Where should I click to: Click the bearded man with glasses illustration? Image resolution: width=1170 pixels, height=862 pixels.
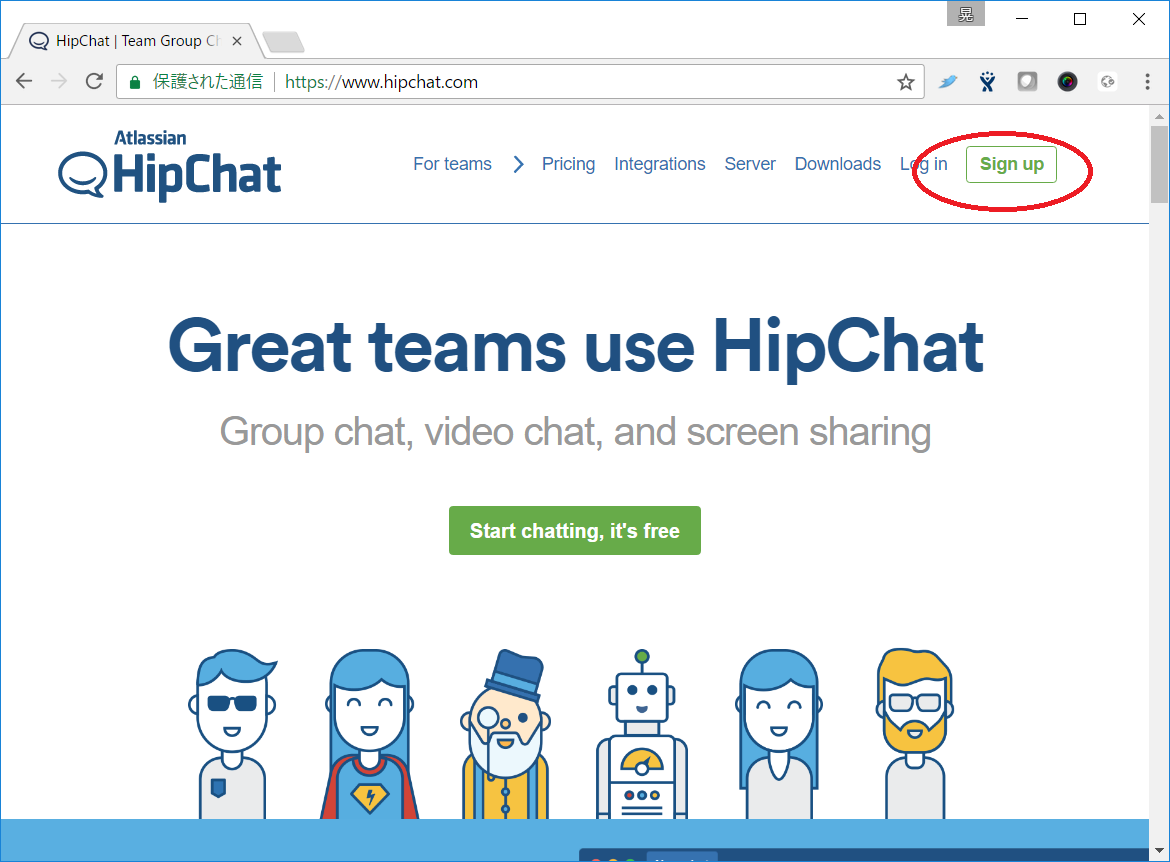[915, 734]
